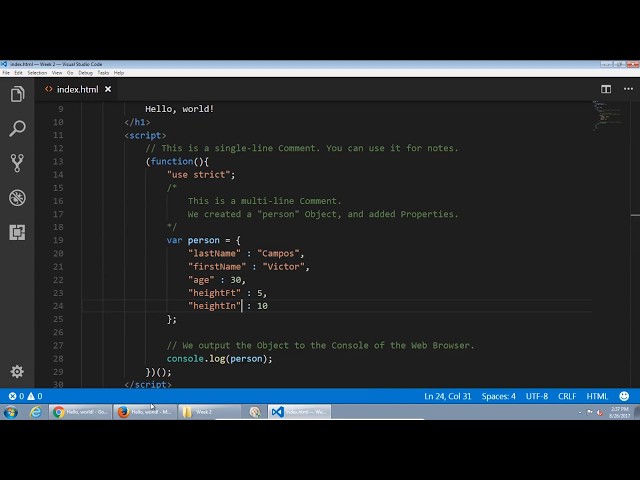
Task: Open the View menu
Action: pyautogui.click(x=57, y=73)
